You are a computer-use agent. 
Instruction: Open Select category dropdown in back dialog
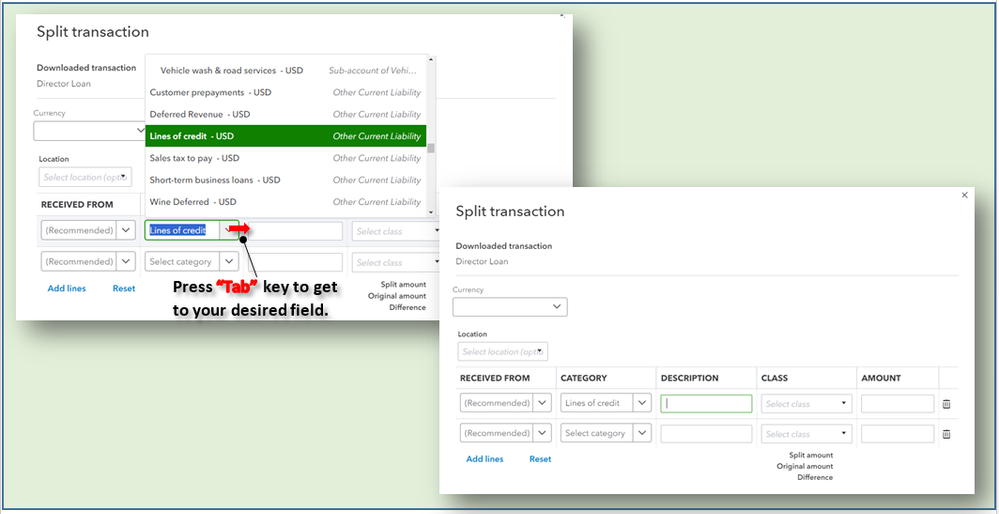coord(229,261)
